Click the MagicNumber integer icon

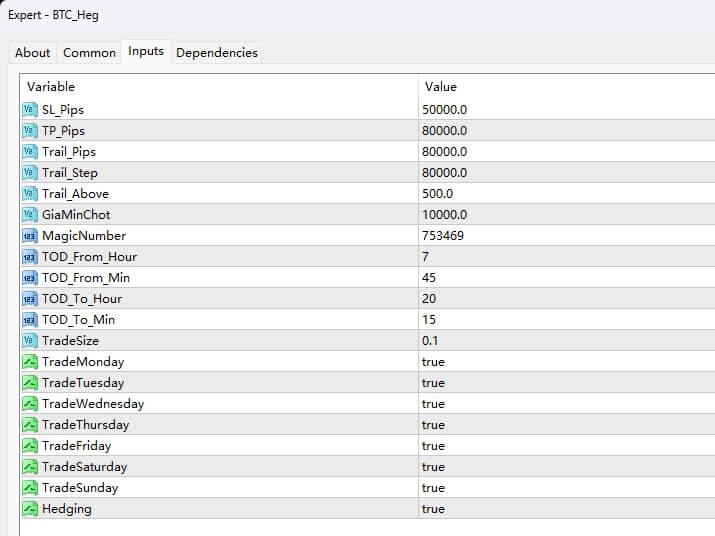click(x=30, y=236)
